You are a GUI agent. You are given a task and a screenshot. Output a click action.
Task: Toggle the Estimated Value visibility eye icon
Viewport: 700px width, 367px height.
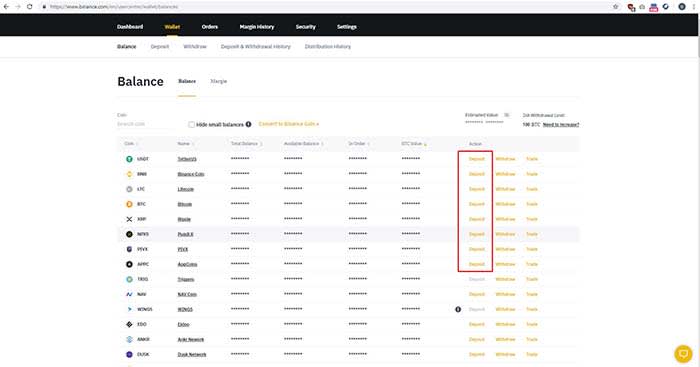tap(507, 115)
